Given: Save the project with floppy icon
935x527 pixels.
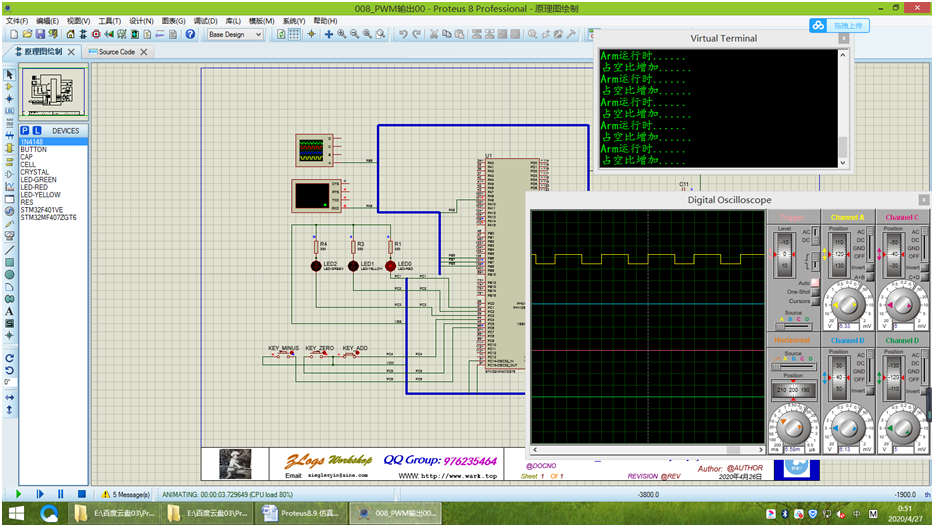Looking at the screenshot, I should 40,35.
